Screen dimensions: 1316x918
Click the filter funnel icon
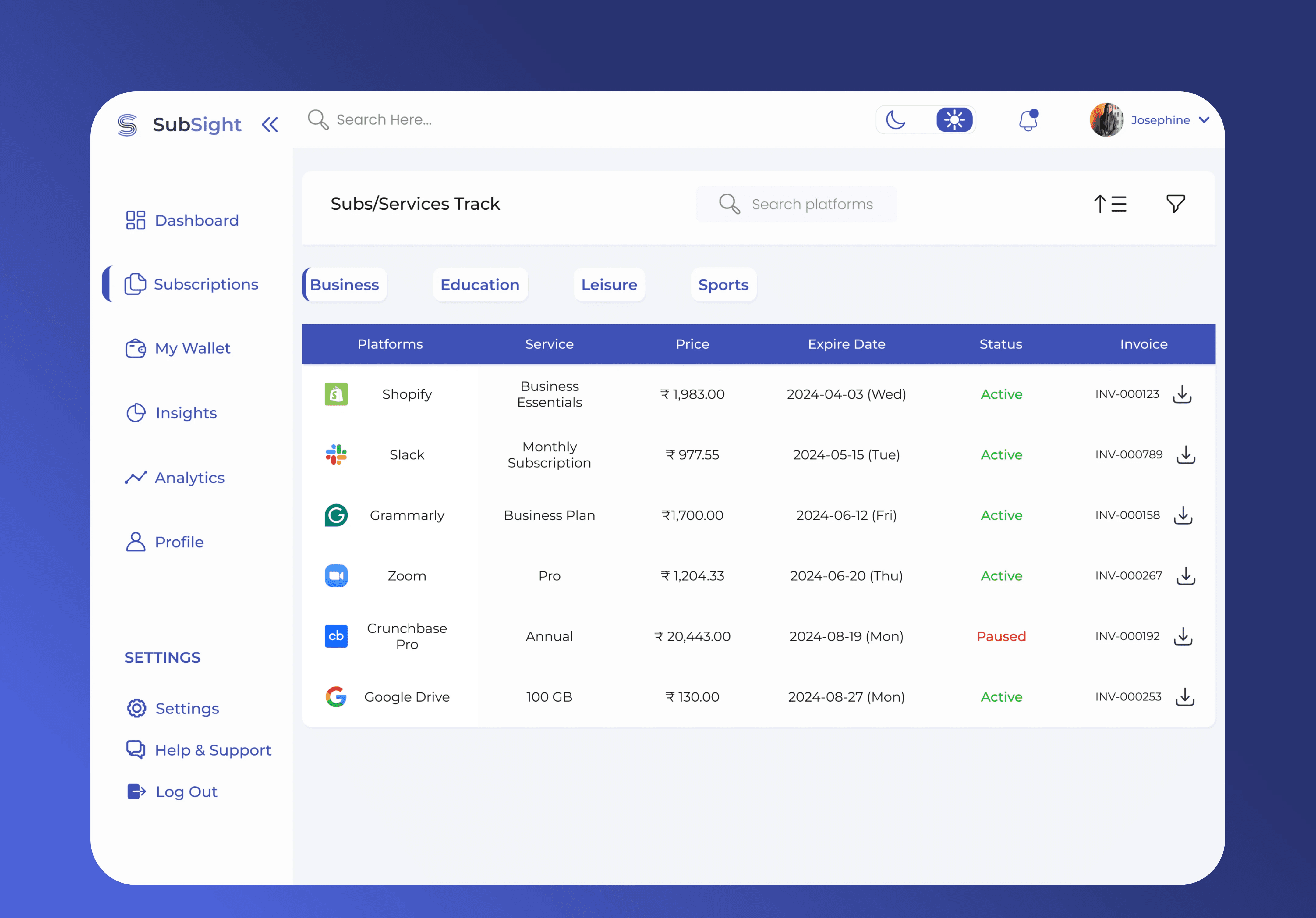pyautogui.click(x=1175, y=204)
